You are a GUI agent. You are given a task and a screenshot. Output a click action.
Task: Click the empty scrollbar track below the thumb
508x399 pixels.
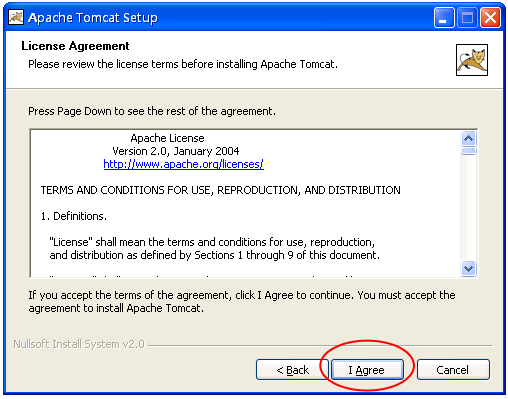(x=469, y=208)
